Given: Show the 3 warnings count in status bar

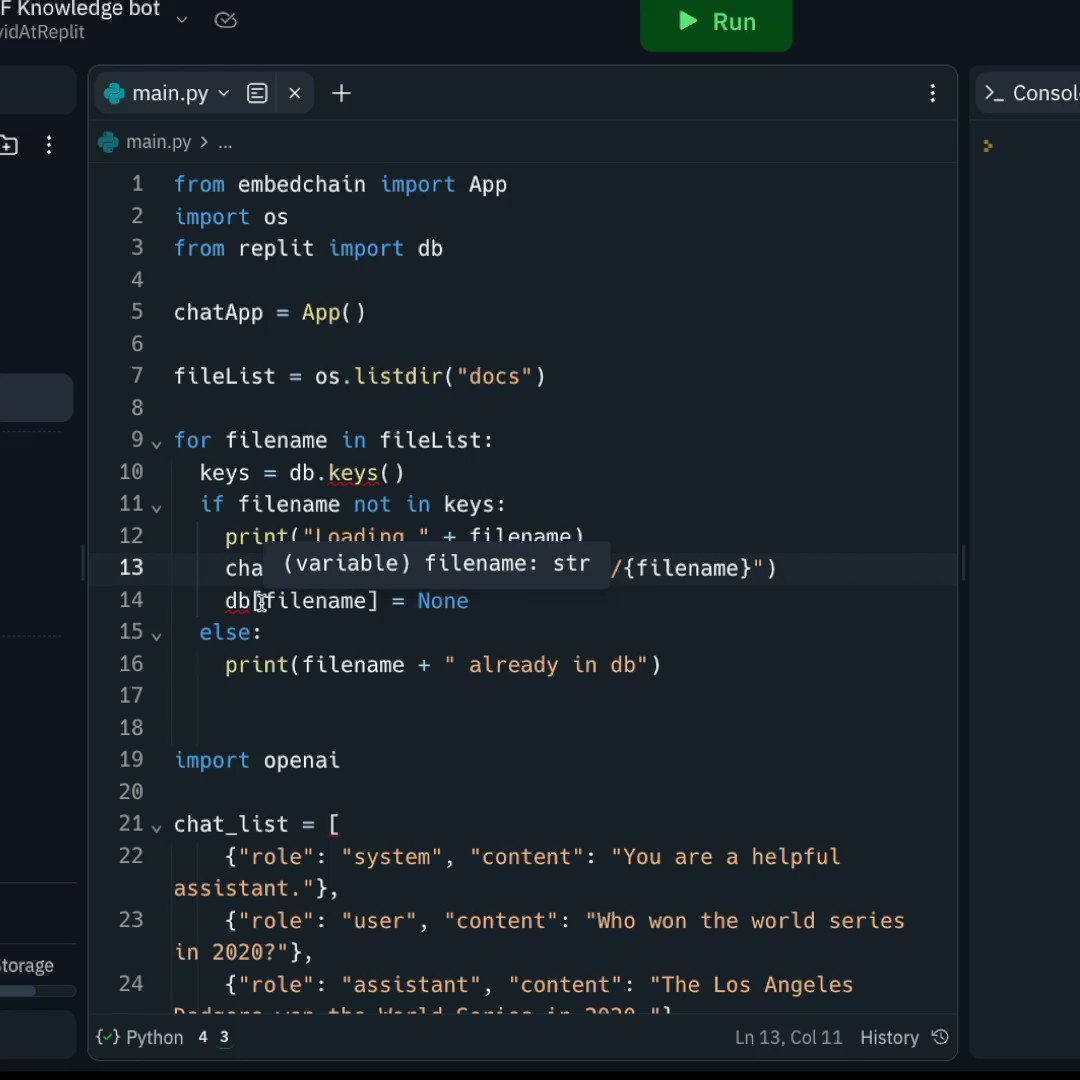Looking at the screenshot, I should tap(224, 1037).
